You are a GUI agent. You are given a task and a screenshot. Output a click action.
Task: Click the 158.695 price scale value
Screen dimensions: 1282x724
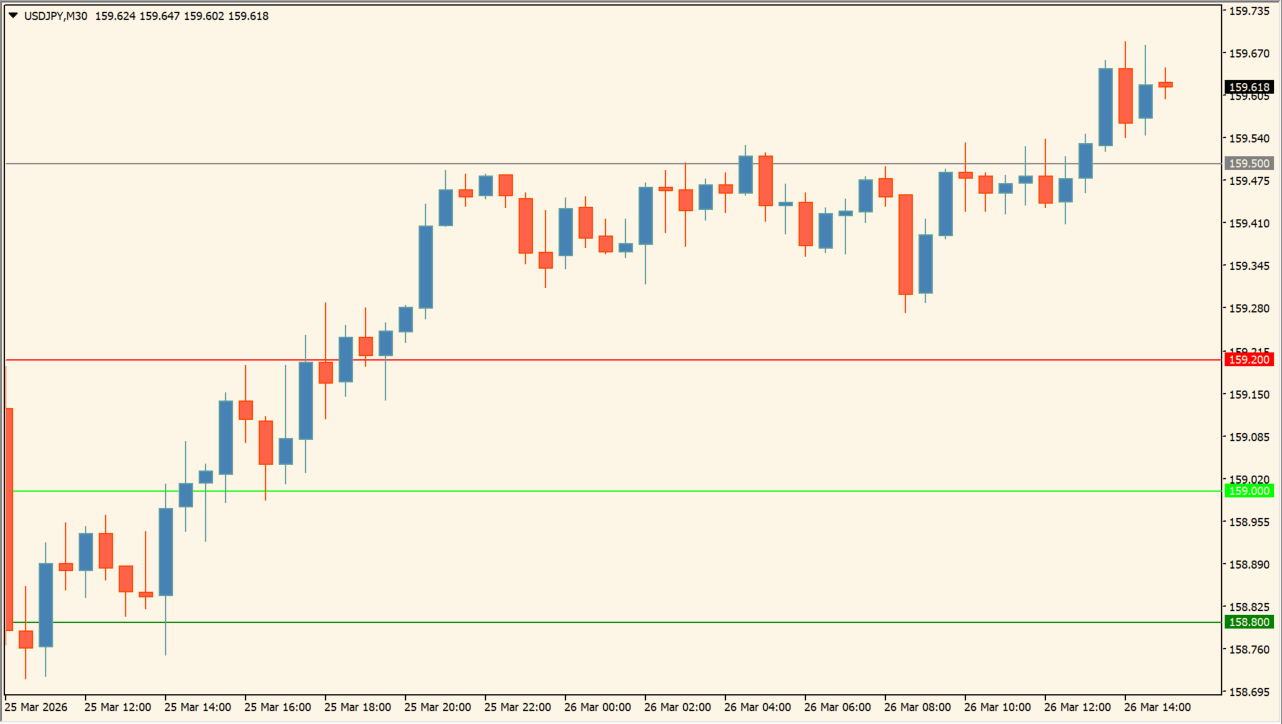tap(1249, 691)
